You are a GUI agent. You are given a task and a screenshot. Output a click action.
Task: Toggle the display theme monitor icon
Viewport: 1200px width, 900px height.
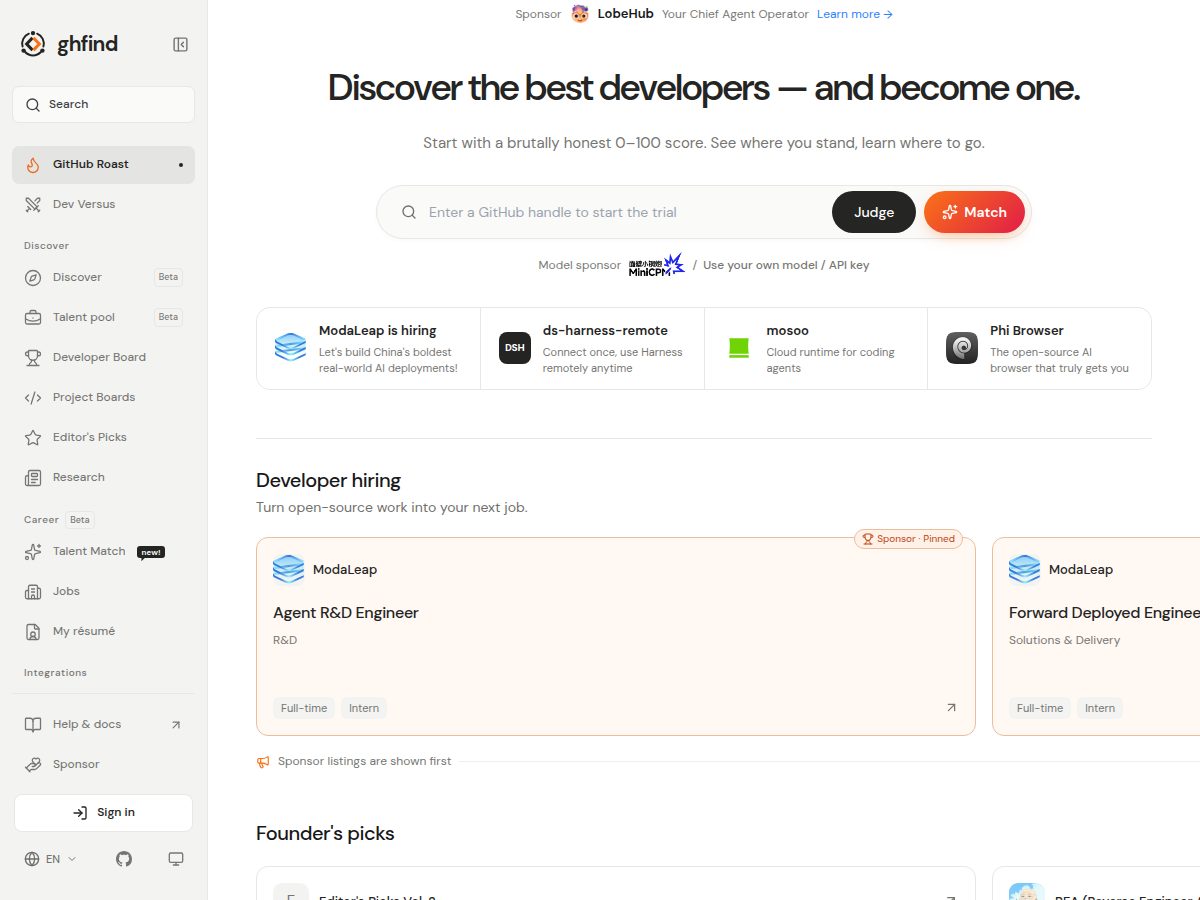[x=176, y=859]
